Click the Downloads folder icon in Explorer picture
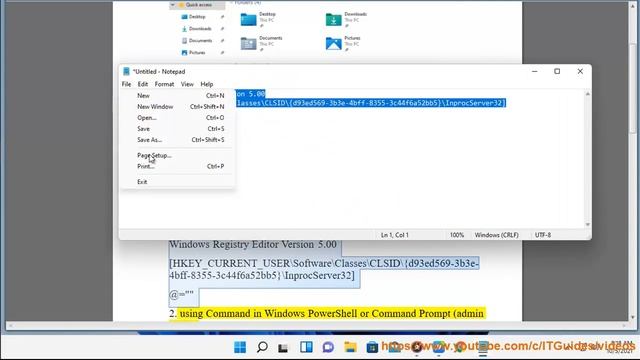Screen dimensions: 640x360 point(333,19)
